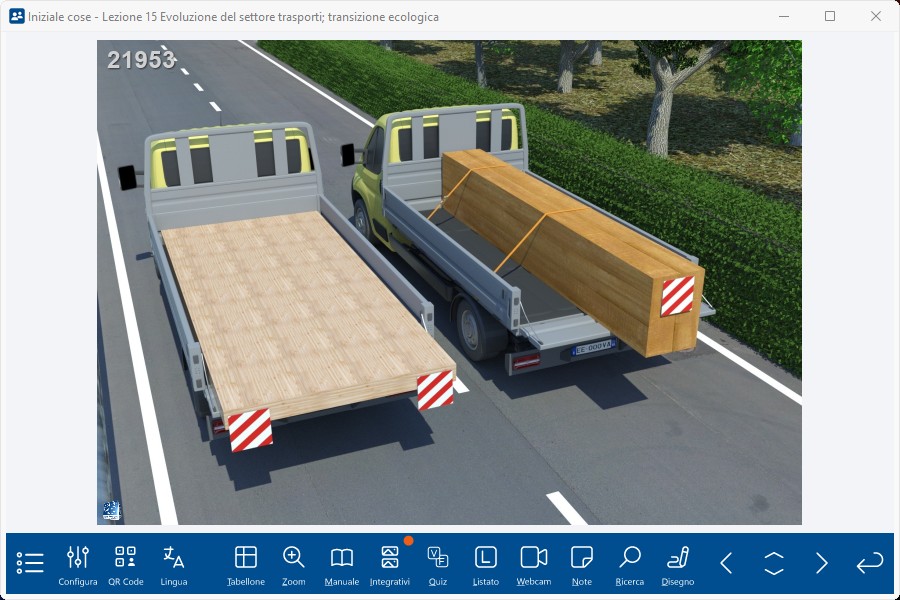Viewport: 900px width, 600px height.
Task: Open Configura settings
Action: pyautogui.click(x=78, y=564)
